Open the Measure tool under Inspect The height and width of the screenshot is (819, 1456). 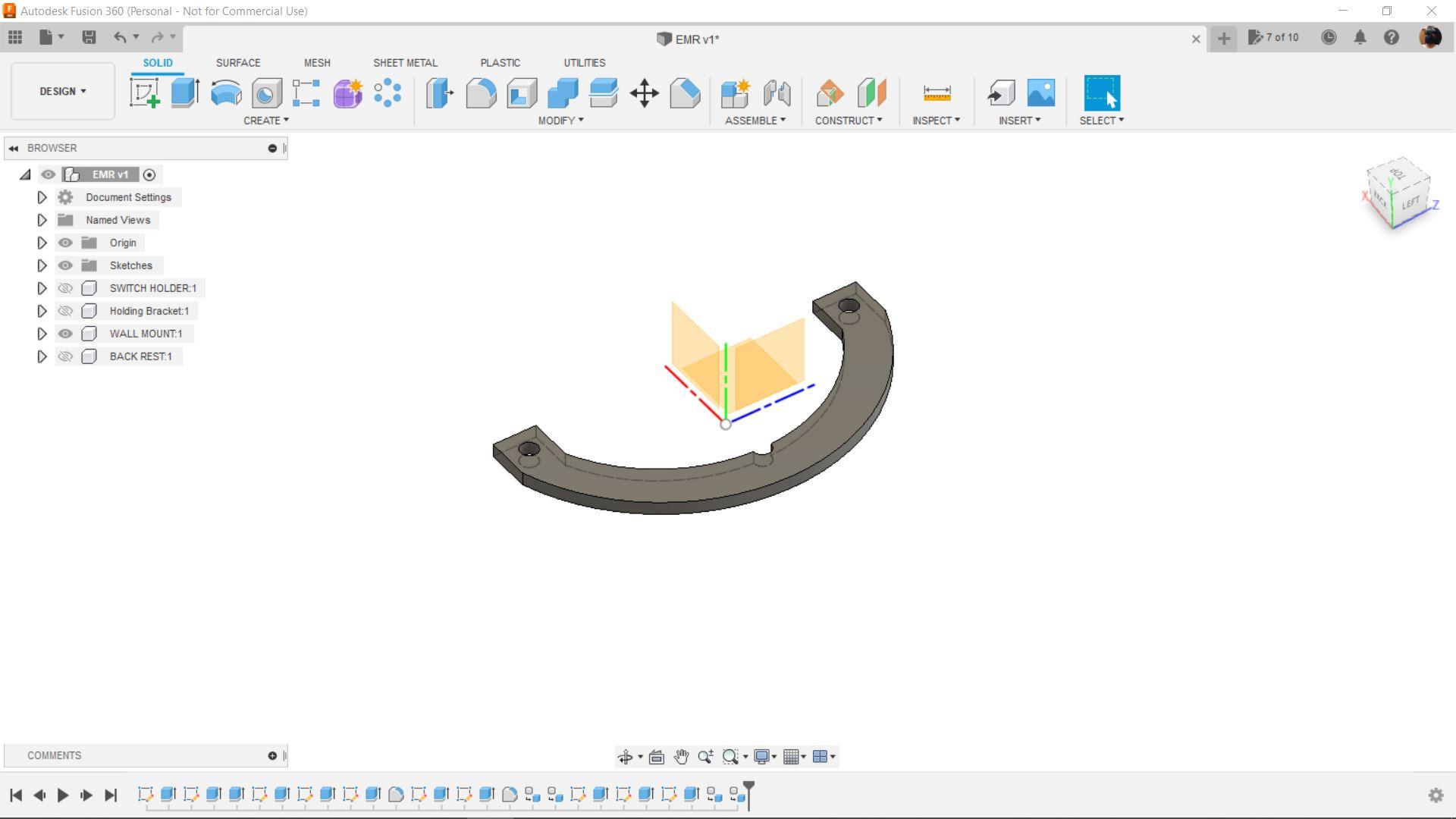(x=937, y=93)
